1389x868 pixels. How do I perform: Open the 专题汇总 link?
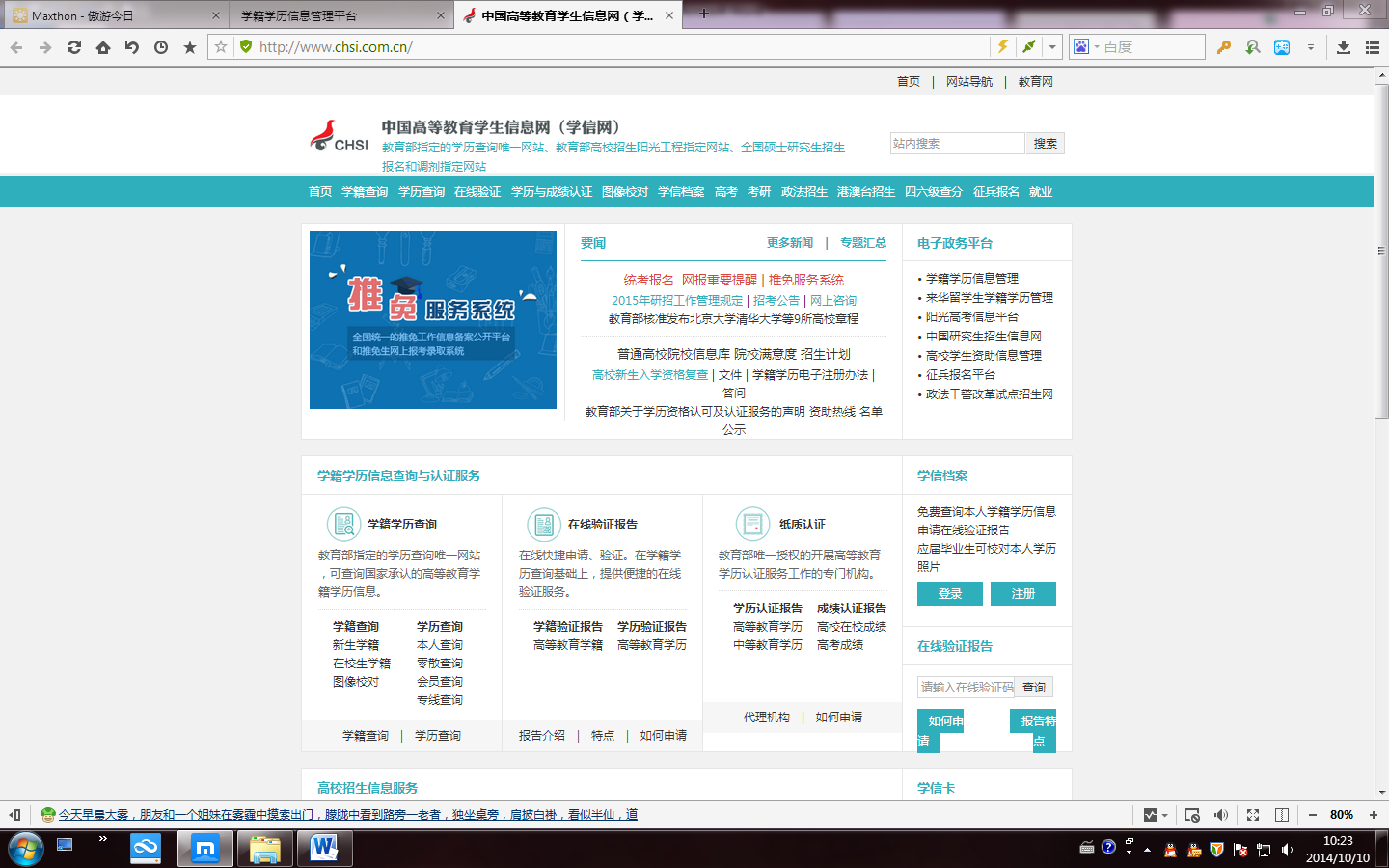click(863, 243)
